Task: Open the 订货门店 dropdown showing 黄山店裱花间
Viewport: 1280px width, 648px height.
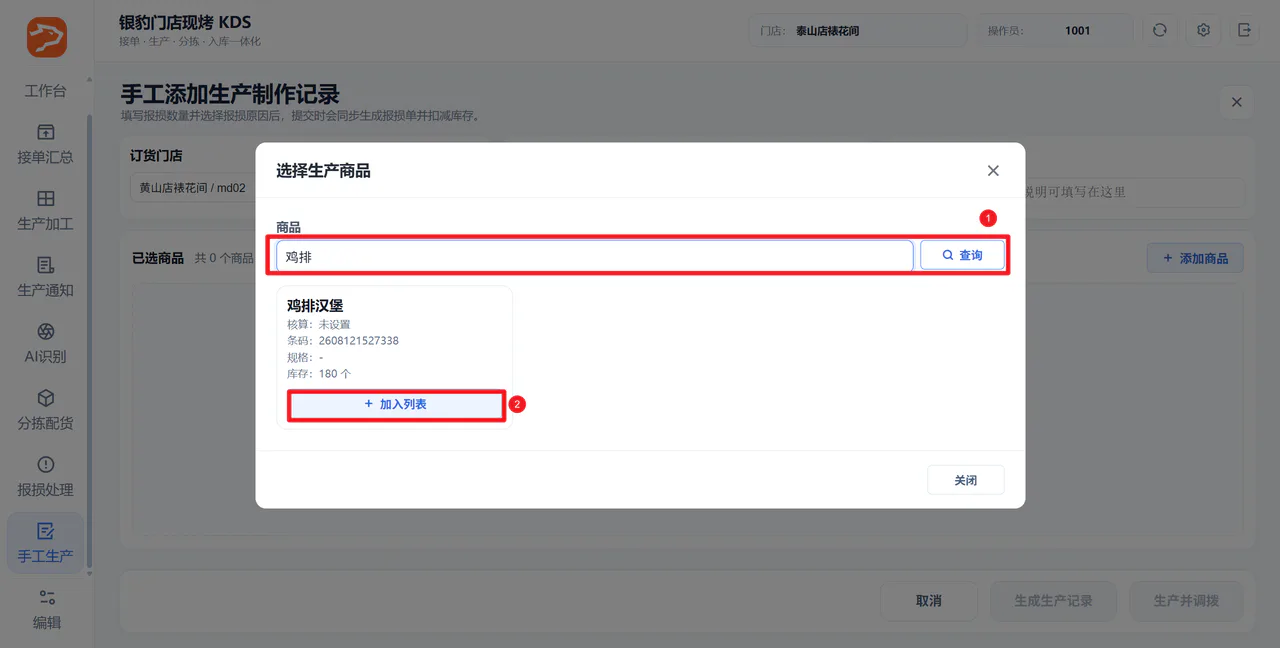Action: [x=193, y=188]
